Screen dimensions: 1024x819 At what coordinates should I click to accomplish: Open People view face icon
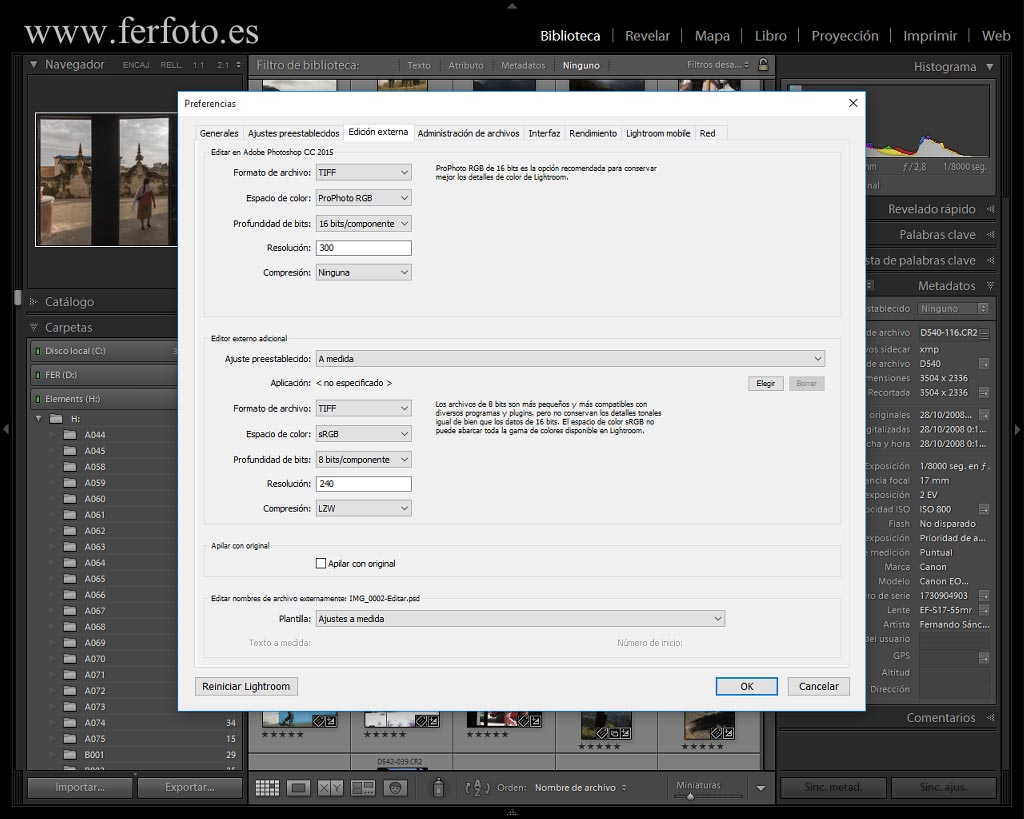[395, 788]
